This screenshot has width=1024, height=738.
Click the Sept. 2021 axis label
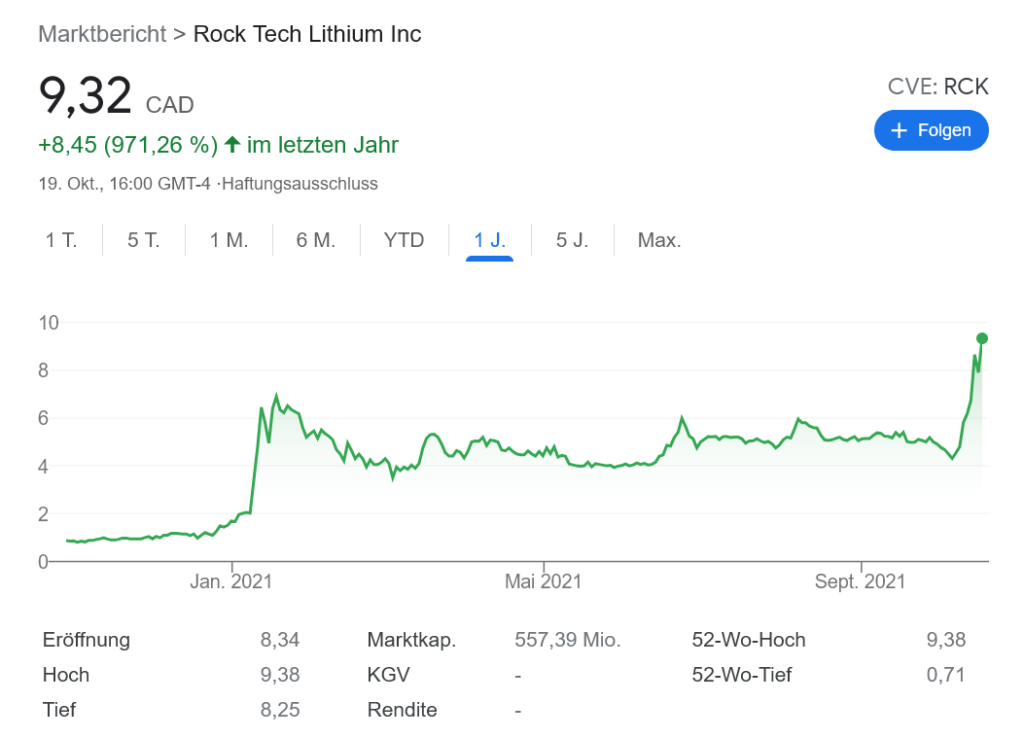click(x=862, y=581)
